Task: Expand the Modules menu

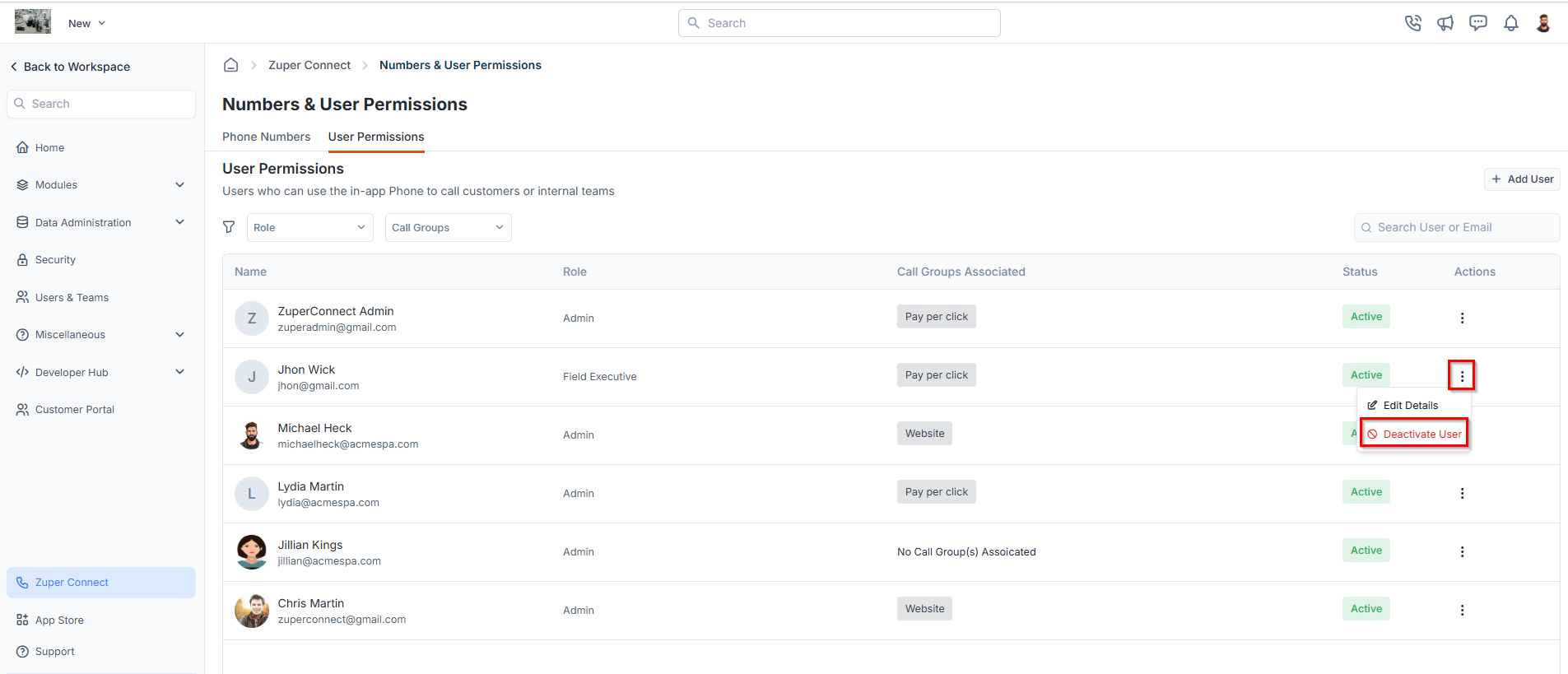Action: click(101, 185)
